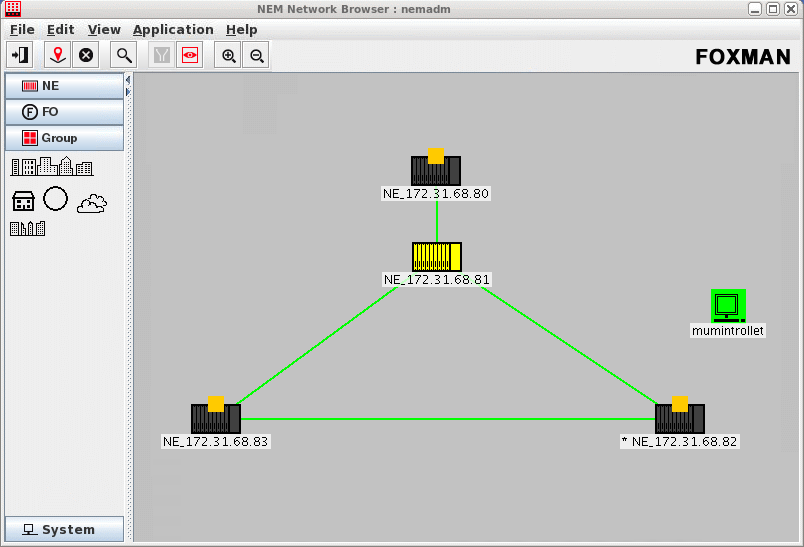
Task: Toggle the grayed filter funnel button
Action: click(x=161, y=56)
